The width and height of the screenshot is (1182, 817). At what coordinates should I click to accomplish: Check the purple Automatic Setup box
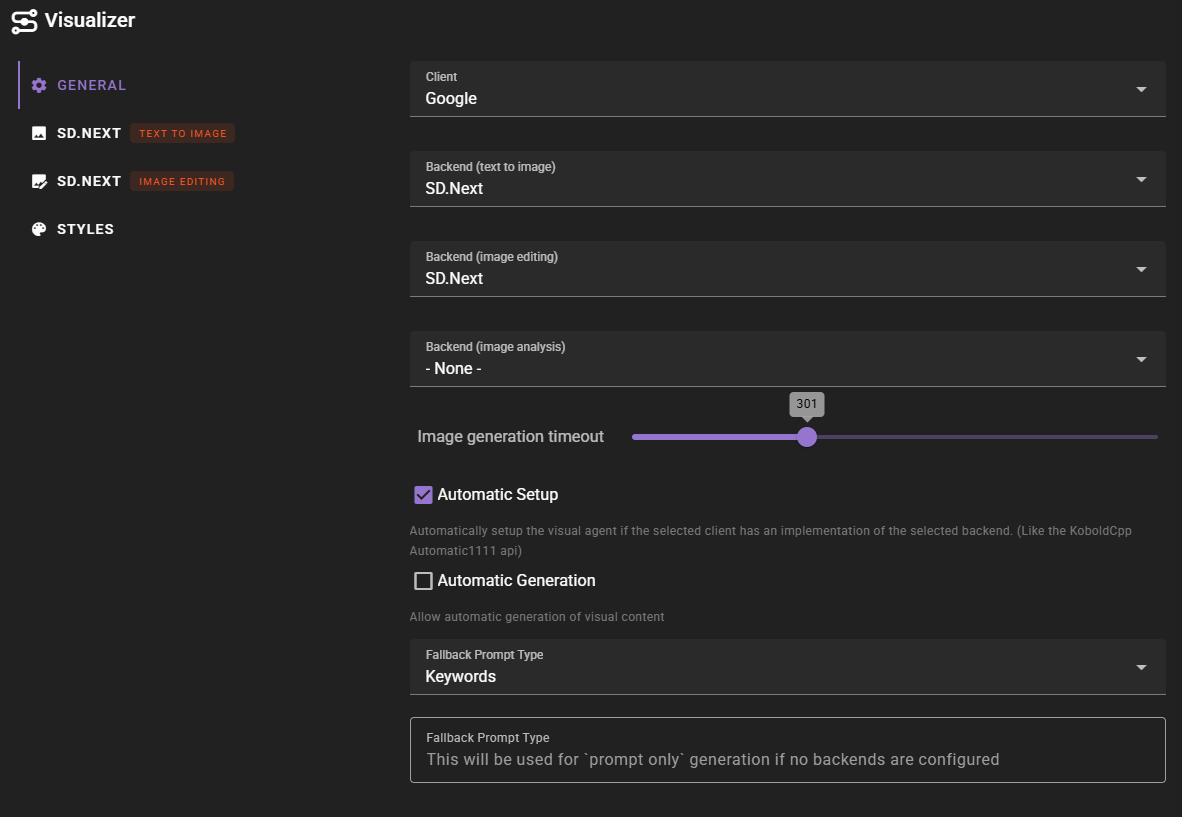[423, 494]
